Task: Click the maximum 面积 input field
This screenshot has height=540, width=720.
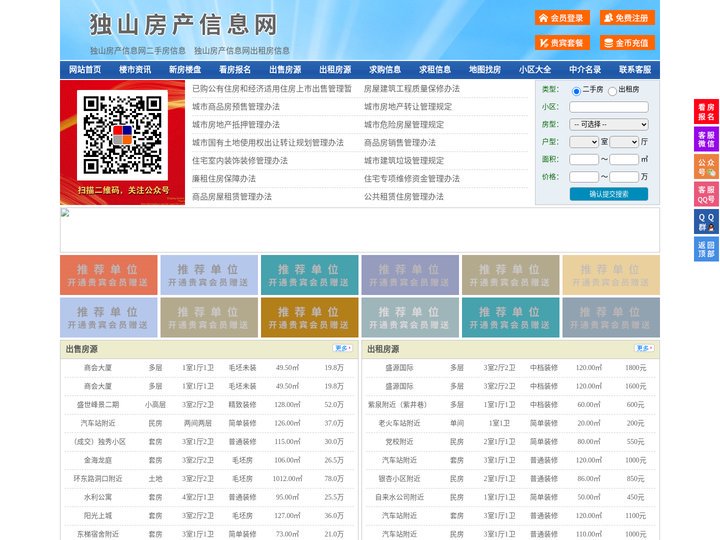Action: click(x=624, y=159)
